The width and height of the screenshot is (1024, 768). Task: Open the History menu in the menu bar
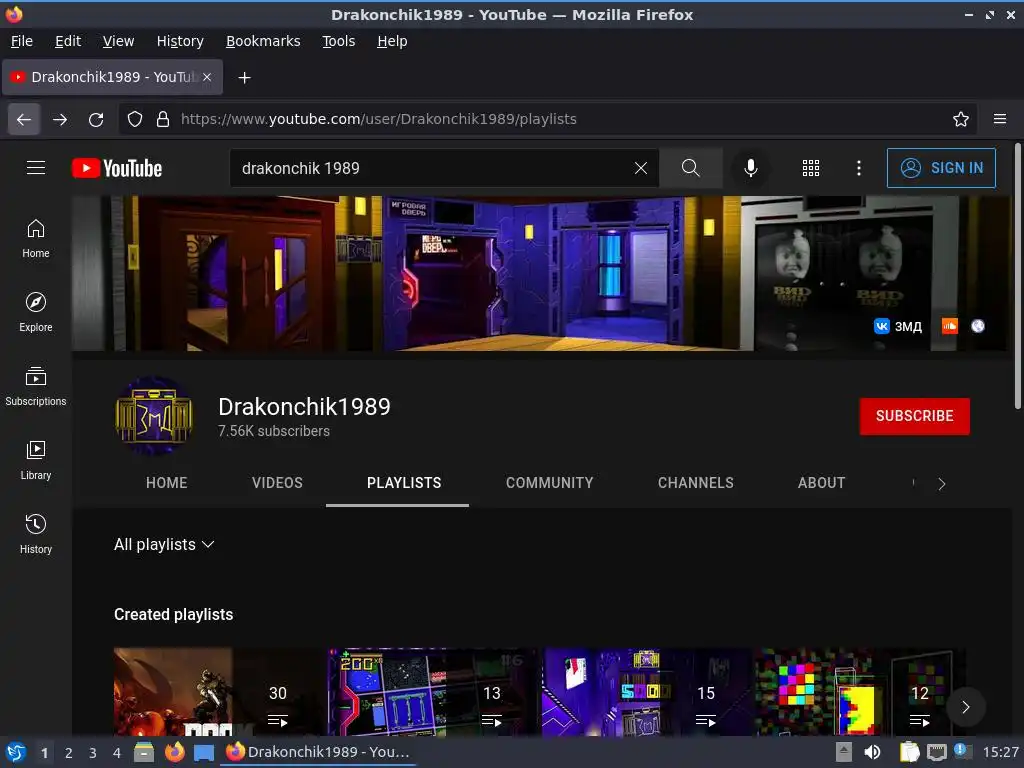[x=180, y=41]
